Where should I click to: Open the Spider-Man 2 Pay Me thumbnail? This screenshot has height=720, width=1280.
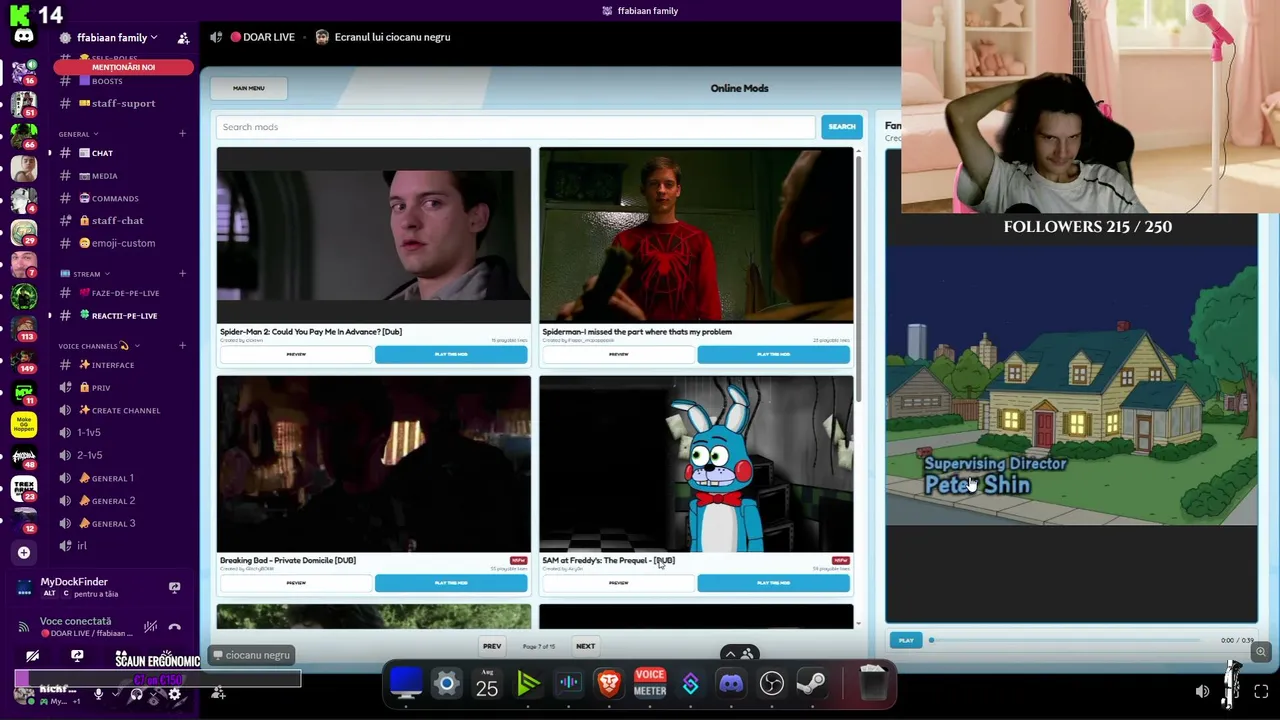click(374, 236)
